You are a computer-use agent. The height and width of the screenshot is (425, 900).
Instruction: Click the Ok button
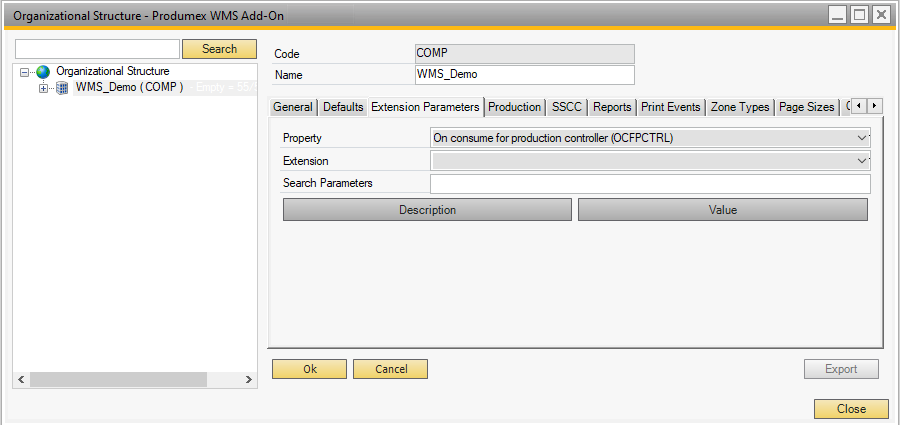click(309, 369)
